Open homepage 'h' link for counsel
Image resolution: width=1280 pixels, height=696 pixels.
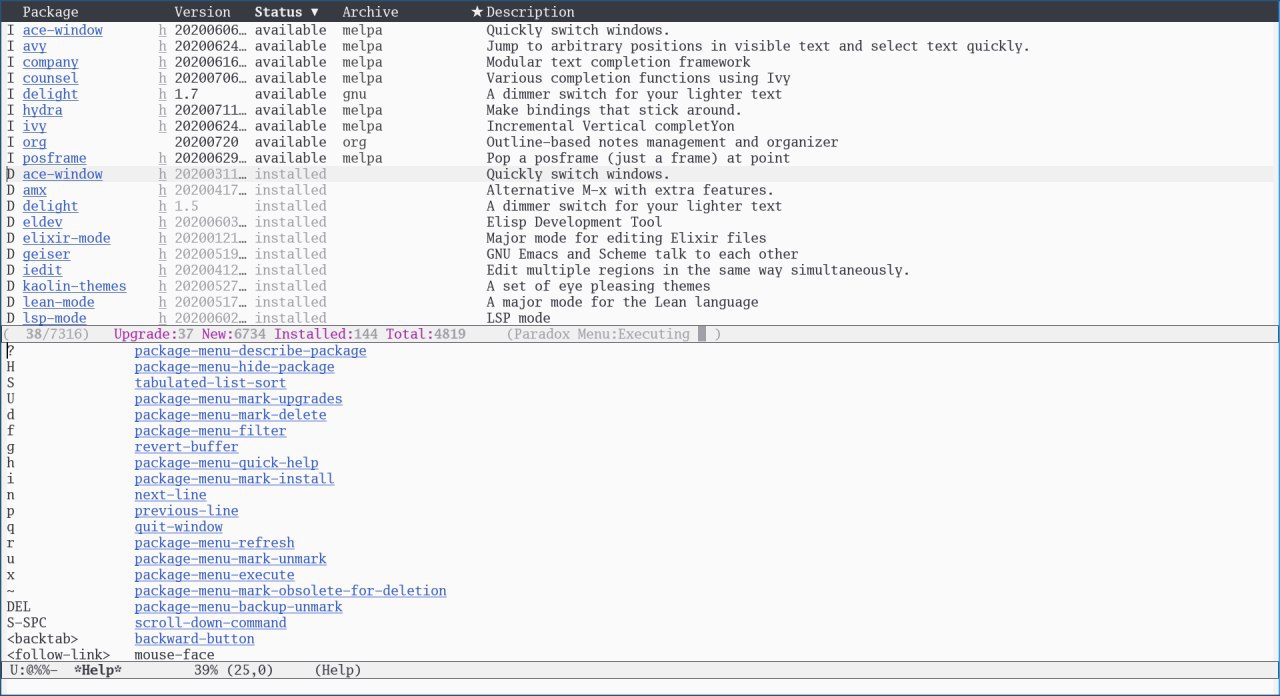(162, 78)
